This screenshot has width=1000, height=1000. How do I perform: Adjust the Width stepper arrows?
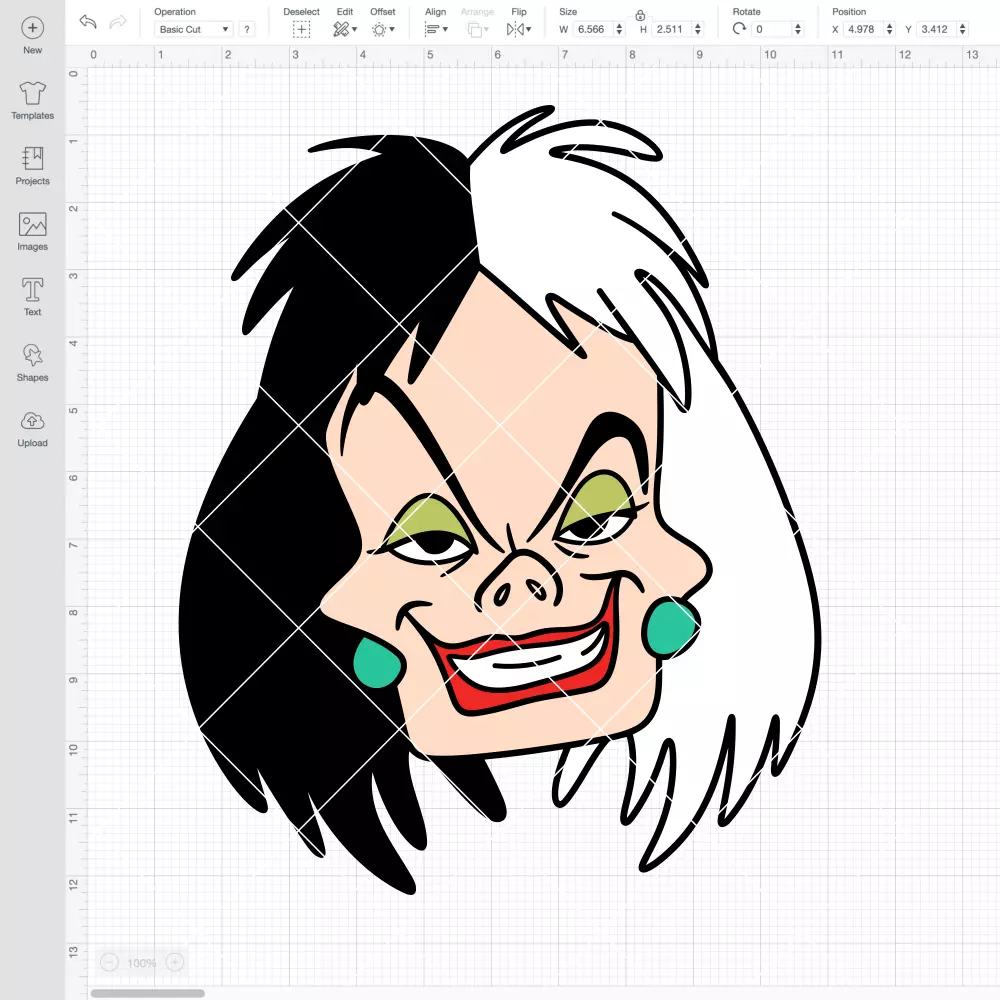619,29
